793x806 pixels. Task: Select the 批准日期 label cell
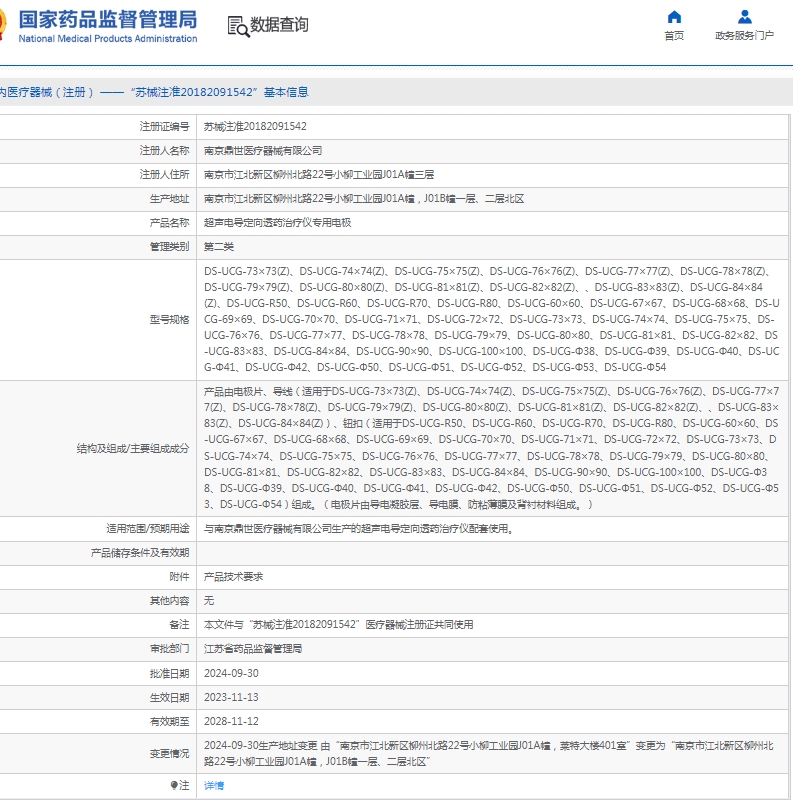(x=170, y=673)
